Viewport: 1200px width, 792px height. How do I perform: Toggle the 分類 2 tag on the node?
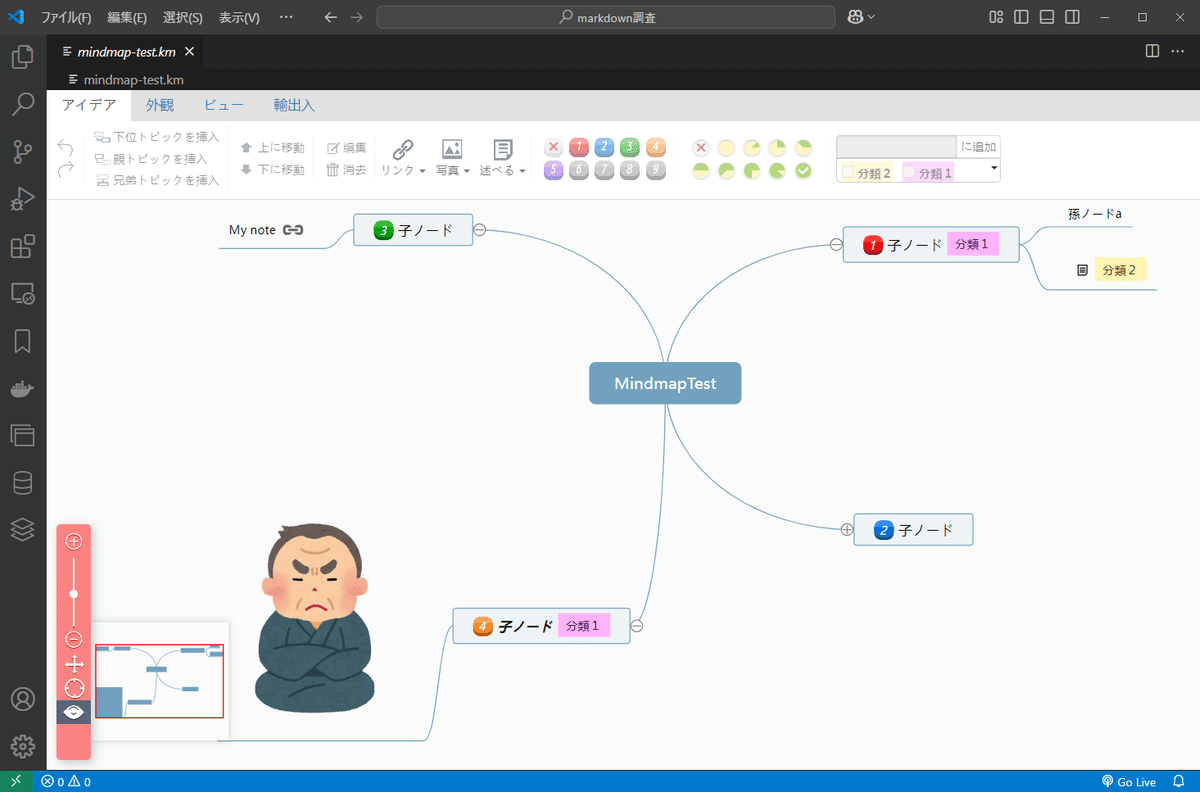pyautogui.click(x=867, y=172)
